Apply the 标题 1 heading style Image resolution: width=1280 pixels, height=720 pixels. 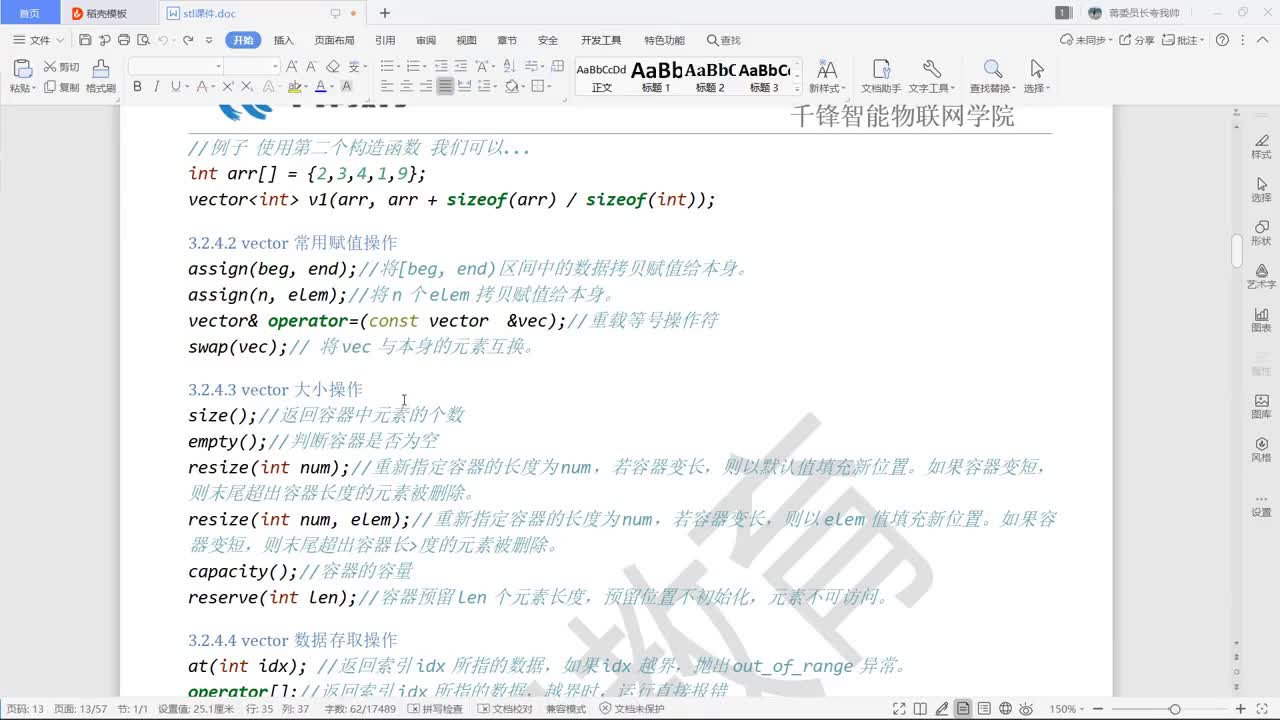click(x=656, y=77)
